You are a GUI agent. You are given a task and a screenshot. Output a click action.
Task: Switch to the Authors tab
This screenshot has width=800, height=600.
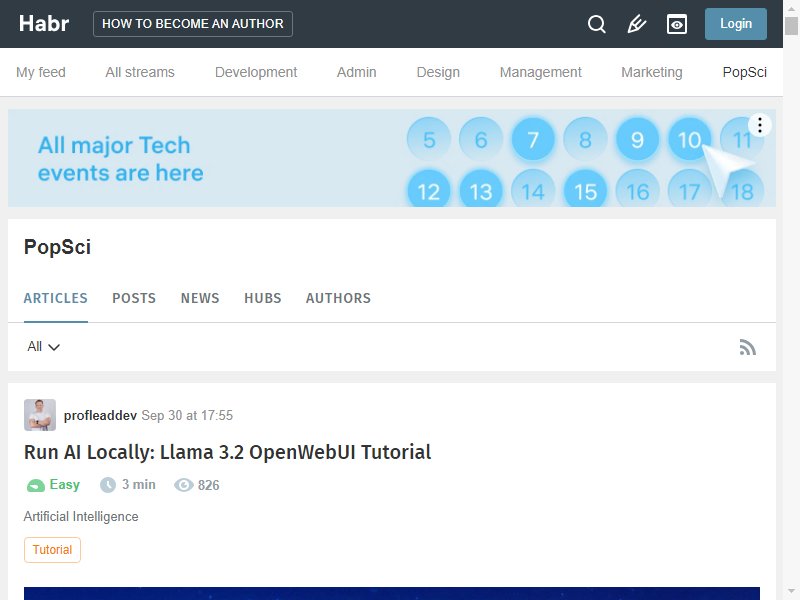(x=338, y=298)
